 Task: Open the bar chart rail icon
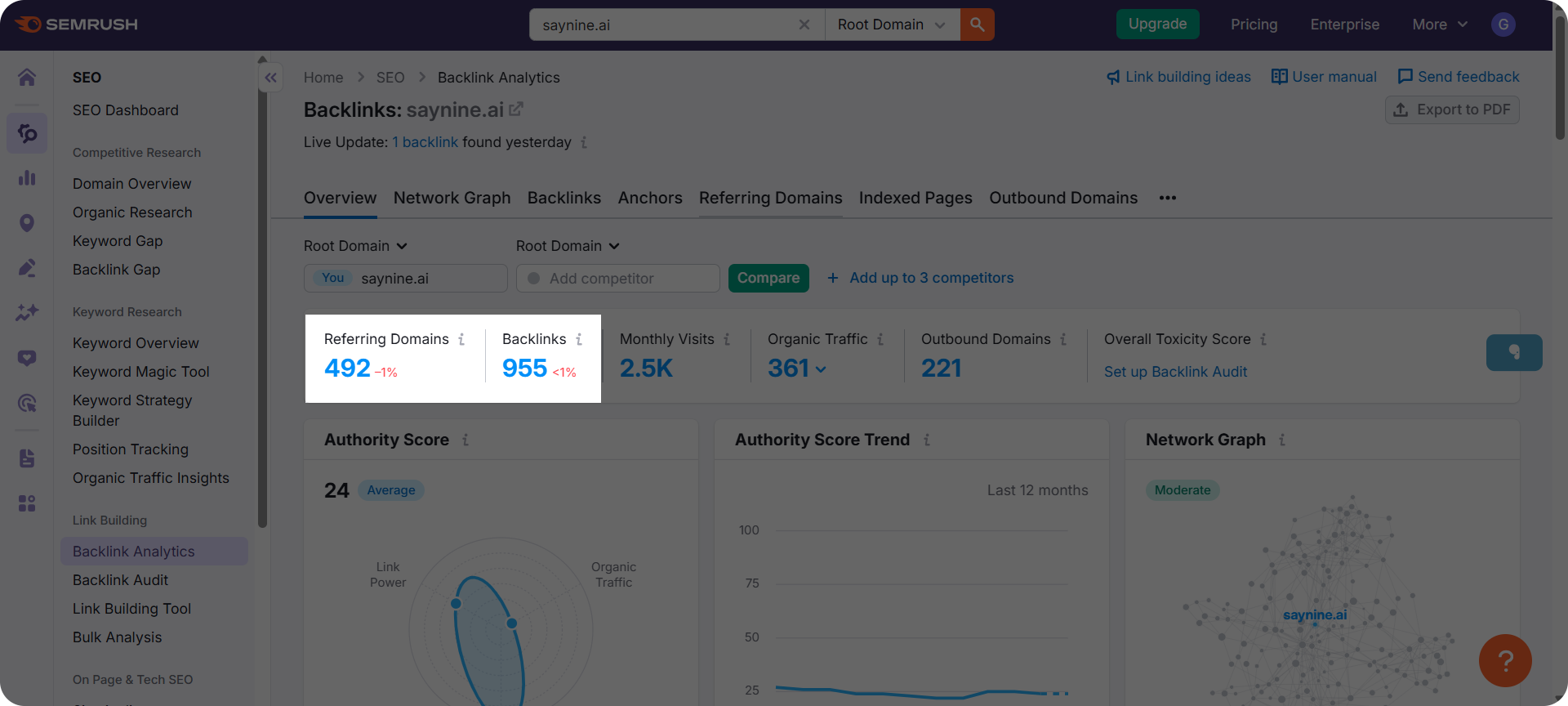coord(27,177)
